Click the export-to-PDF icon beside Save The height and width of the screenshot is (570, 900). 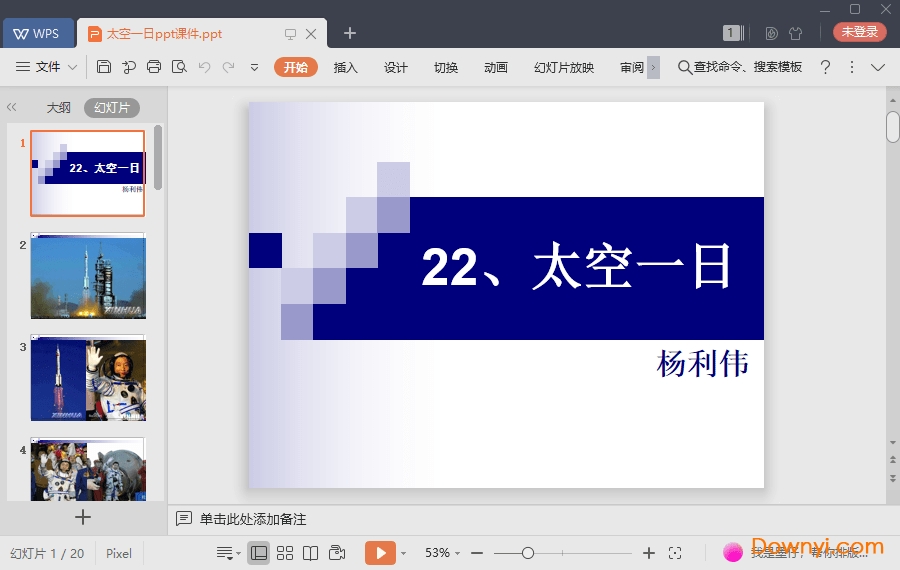coord(129,67)
